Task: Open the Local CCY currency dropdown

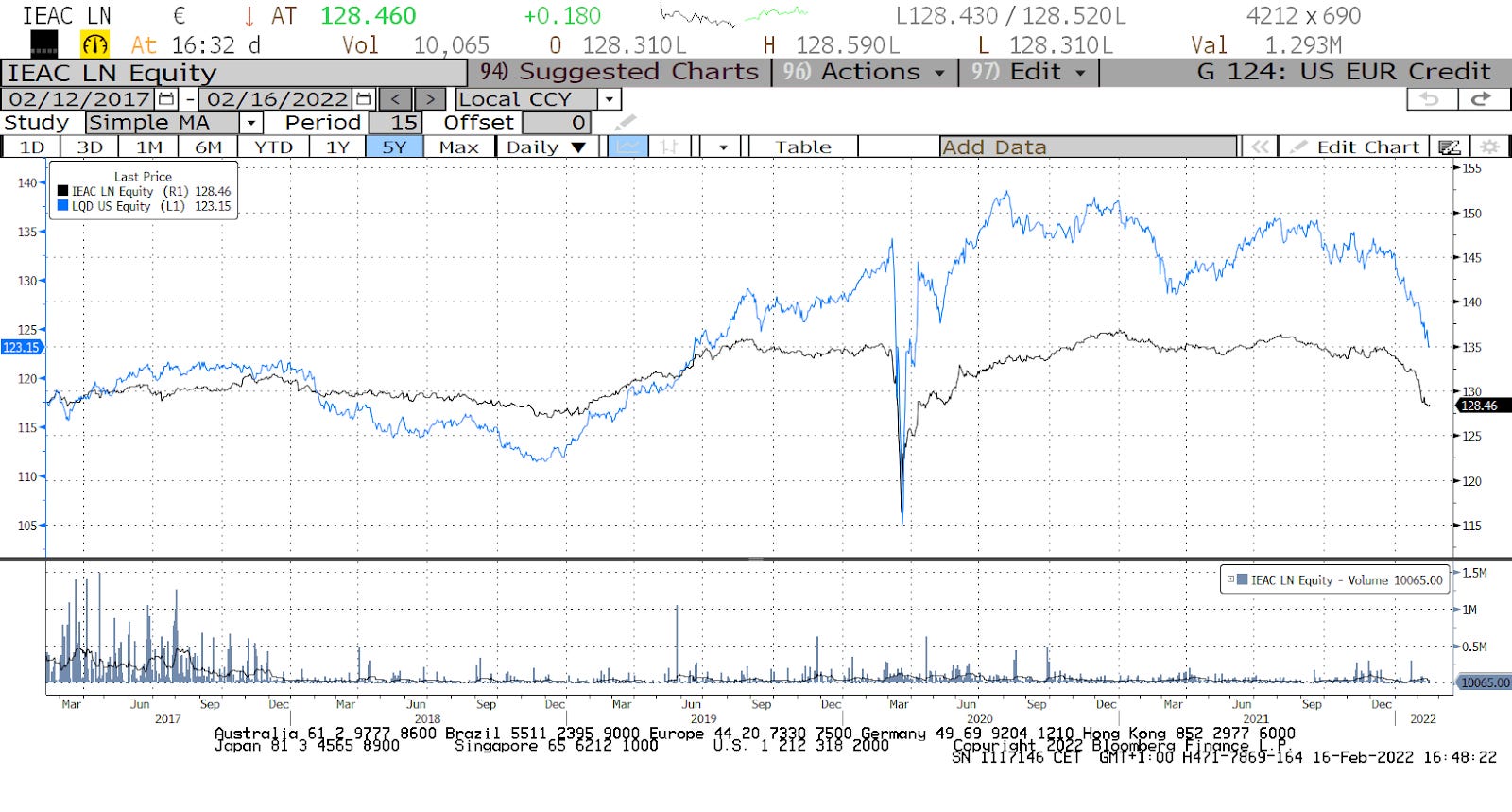Action: tap(610, 99)
